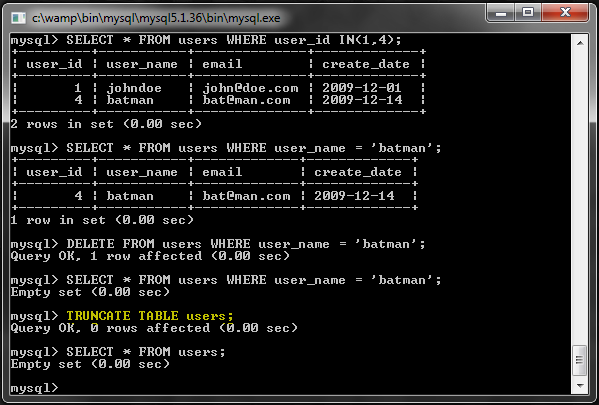Screen dimensions: 599x405
Task: Click the scrollbar down arrow
Action: pos(580,385)
